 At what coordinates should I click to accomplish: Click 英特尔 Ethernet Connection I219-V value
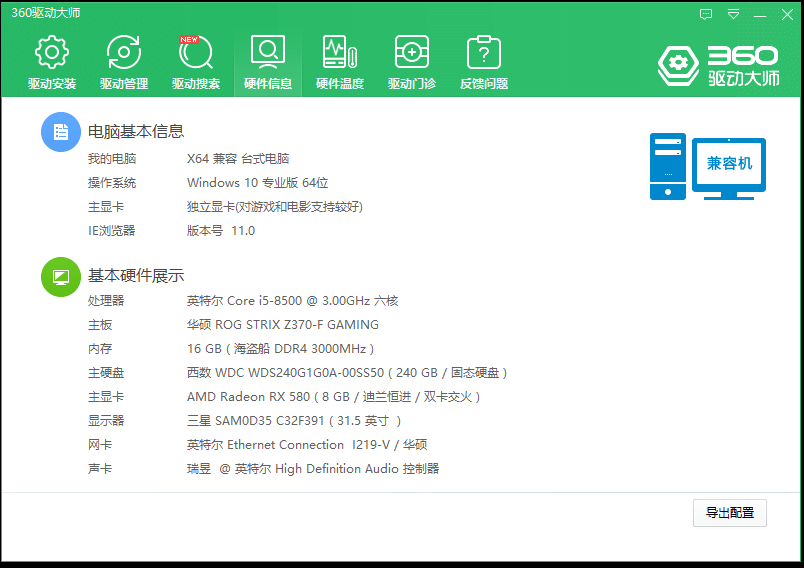point(307,444)
